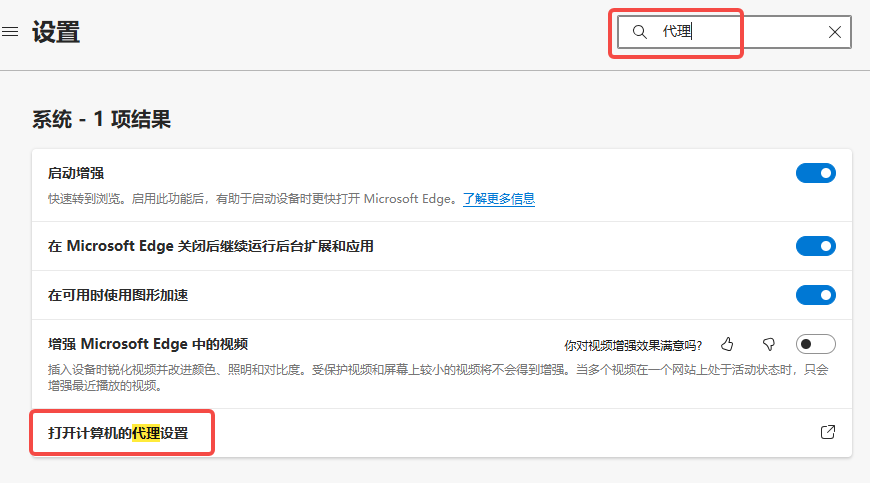
Task: Click the external link icon for proxy settings
Action: pyautogui.click(x=828, y=432)
